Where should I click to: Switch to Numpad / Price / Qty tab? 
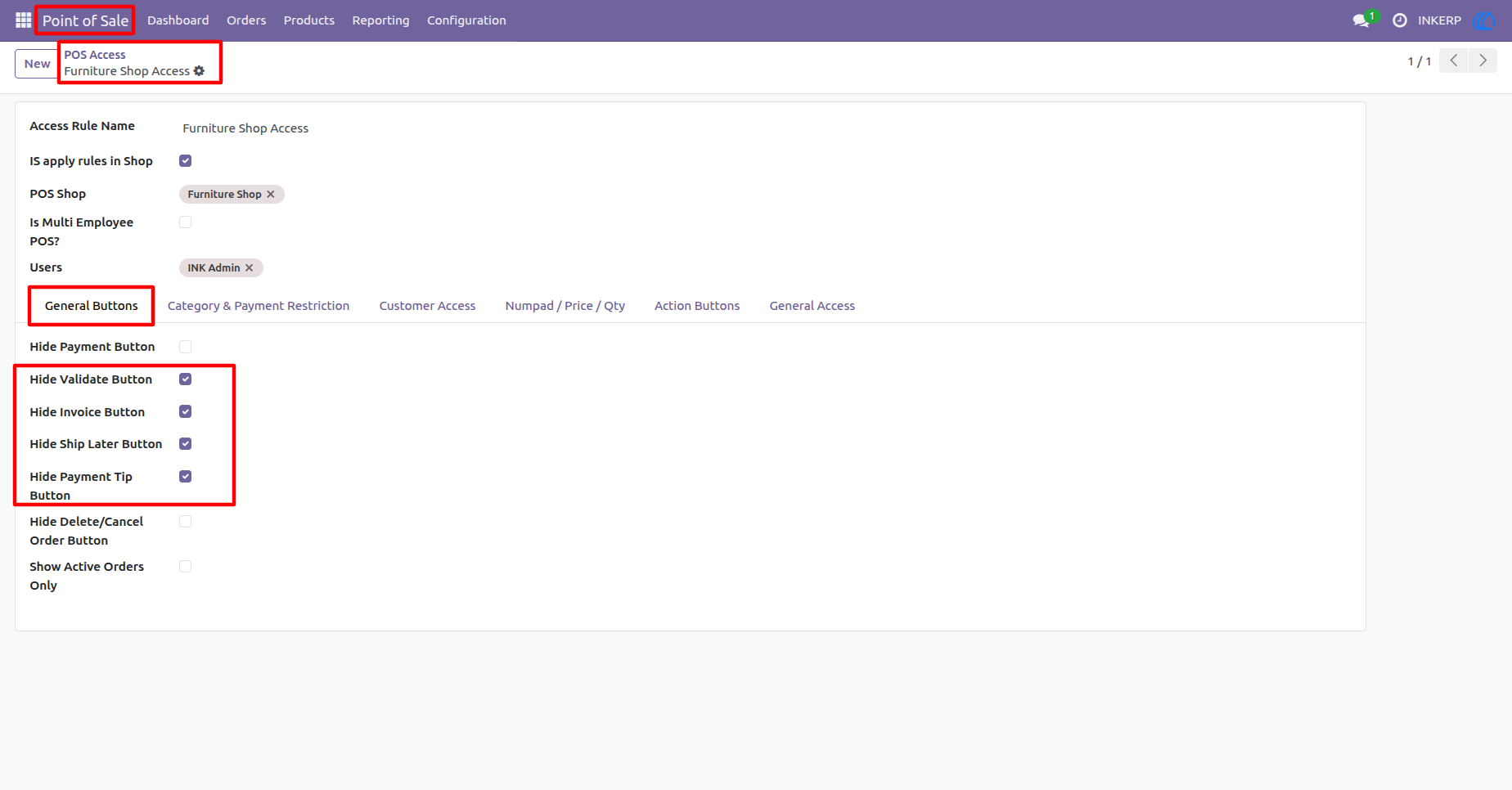click(565, 306)
